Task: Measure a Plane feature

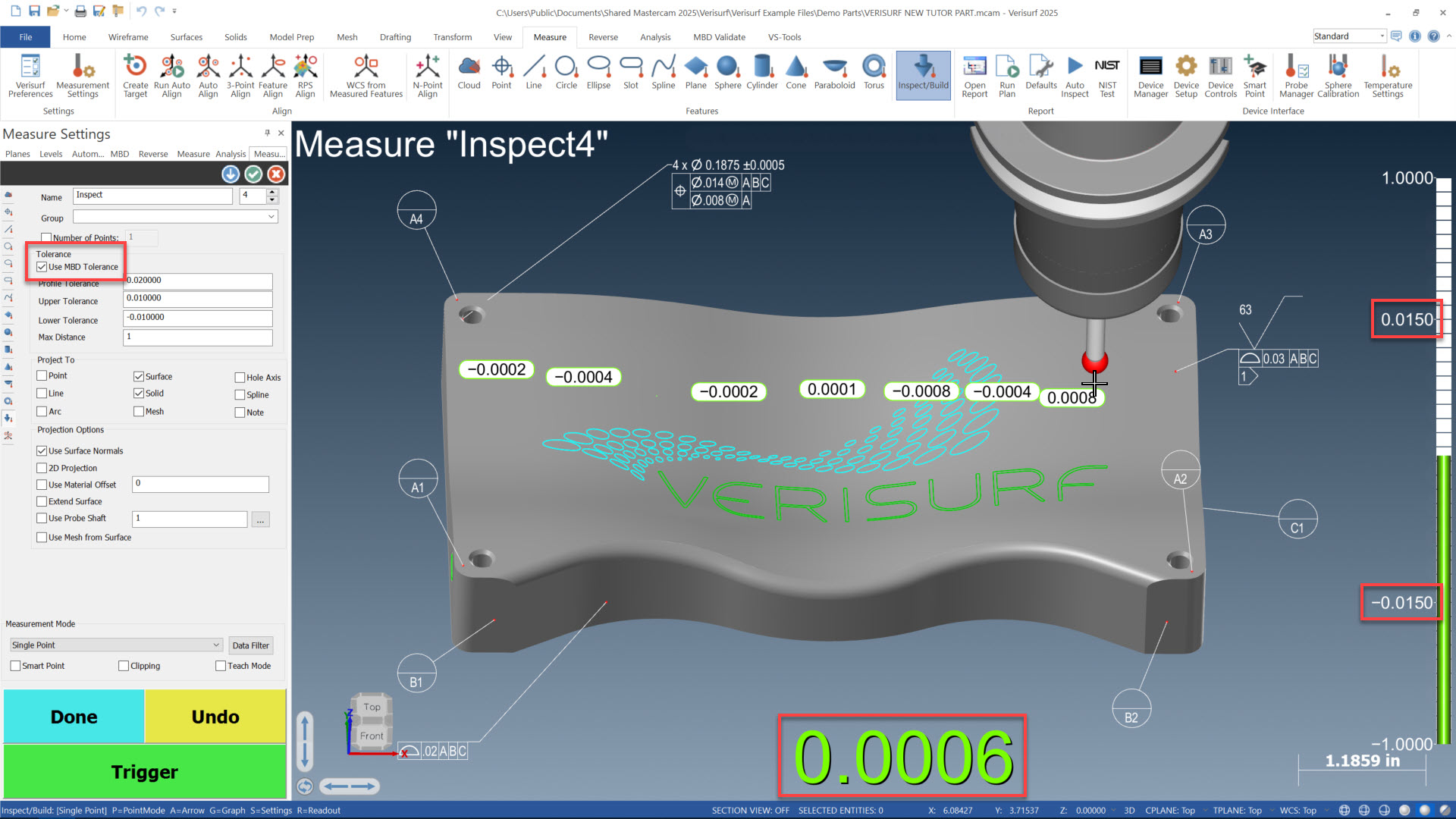Action: click(696, 73)
